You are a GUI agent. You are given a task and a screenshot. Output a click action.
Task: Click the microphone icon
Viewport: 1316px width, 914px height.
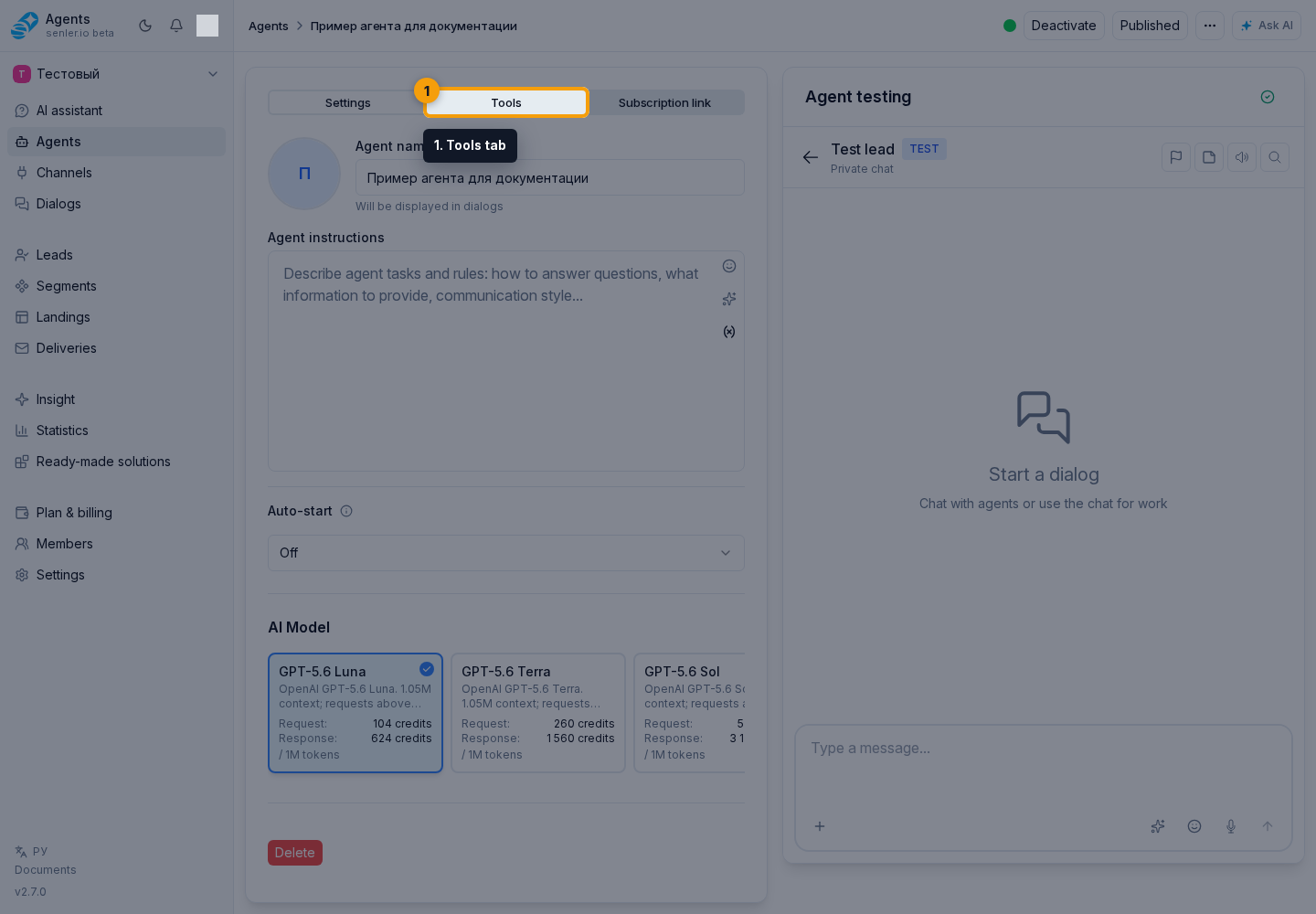tap(1231, 826)
